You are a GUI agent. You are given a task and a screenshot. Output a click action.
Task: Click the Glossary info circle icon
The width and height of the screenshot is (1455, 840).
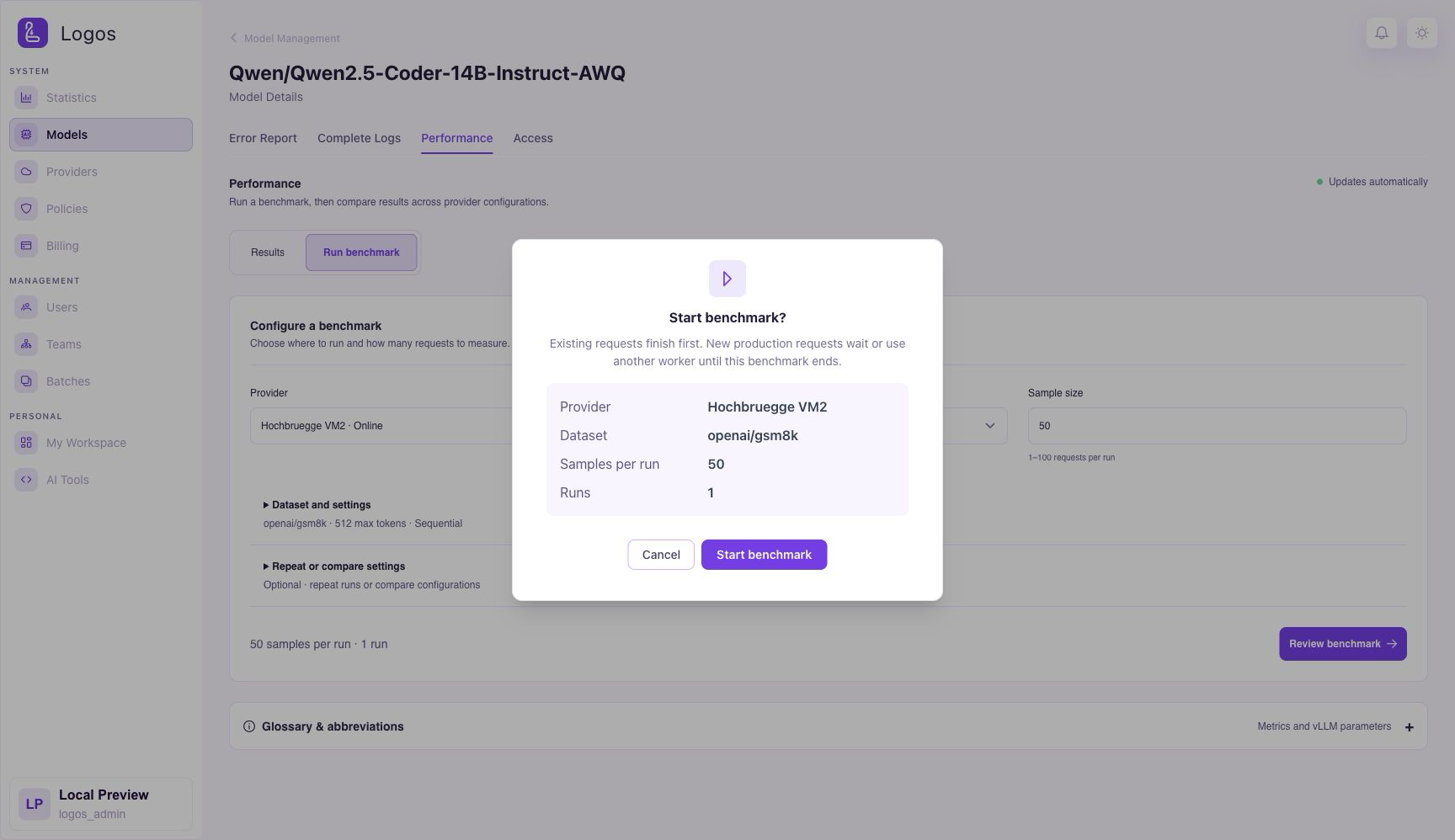click(x=249, y=726)
